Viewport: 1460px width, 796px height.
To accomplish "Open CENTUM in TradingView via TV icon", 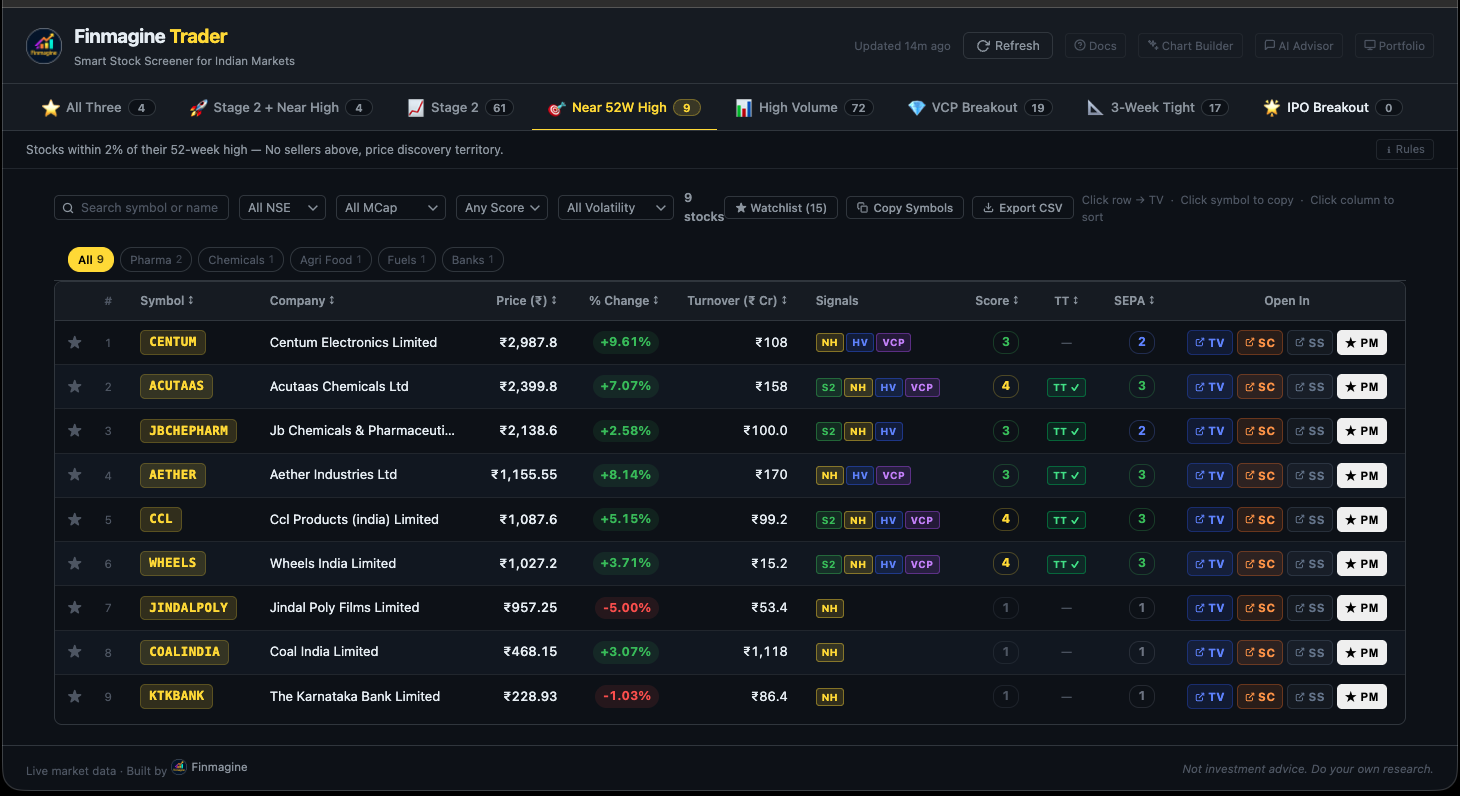I will tap(1209, 342).
